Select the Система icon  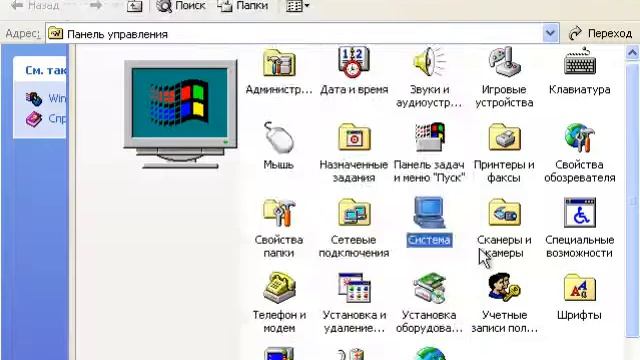click(429, 213)
